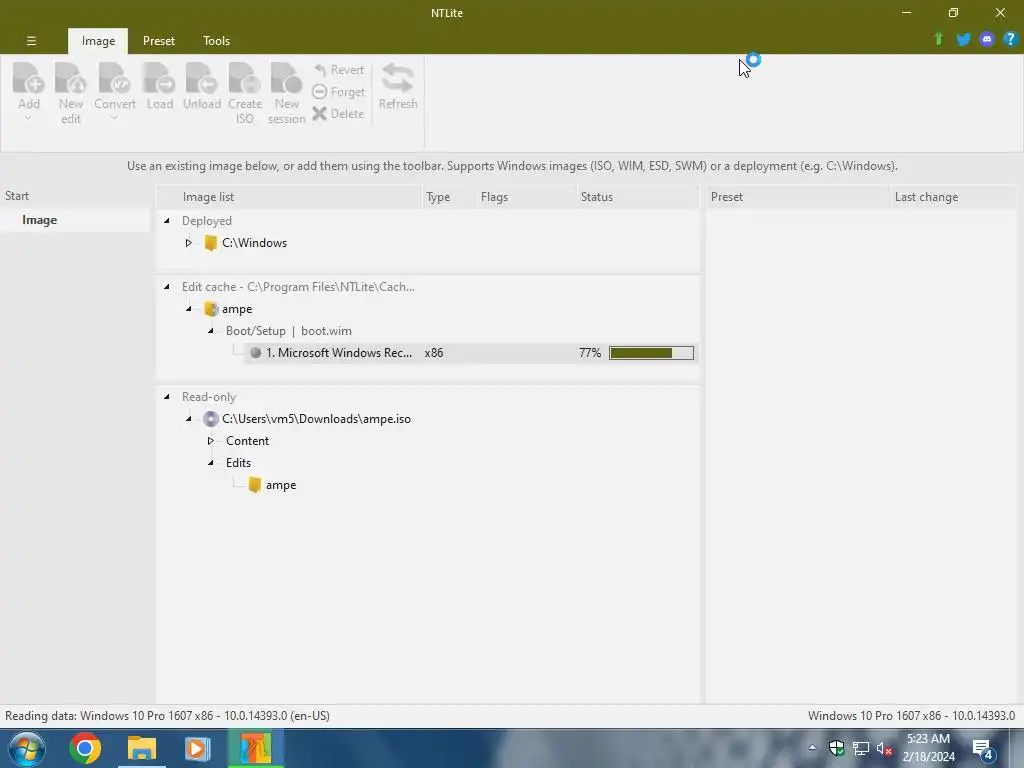Image resolution: width=1024 pixels, height=768 pixels.
Task: Open the Tools tab
Action: point(216,40)
